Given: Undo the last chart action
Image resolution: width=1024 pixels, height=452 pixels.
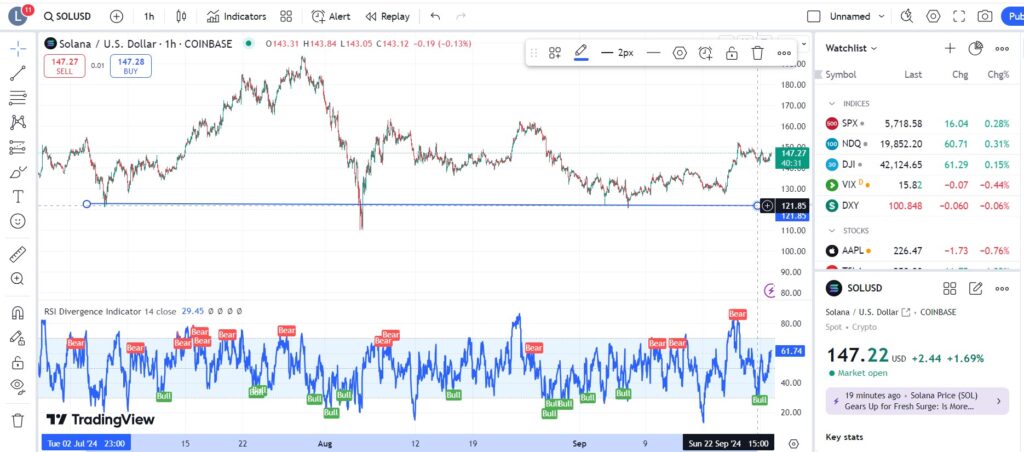Looking at the screenshot, I should tap(435, 16).
